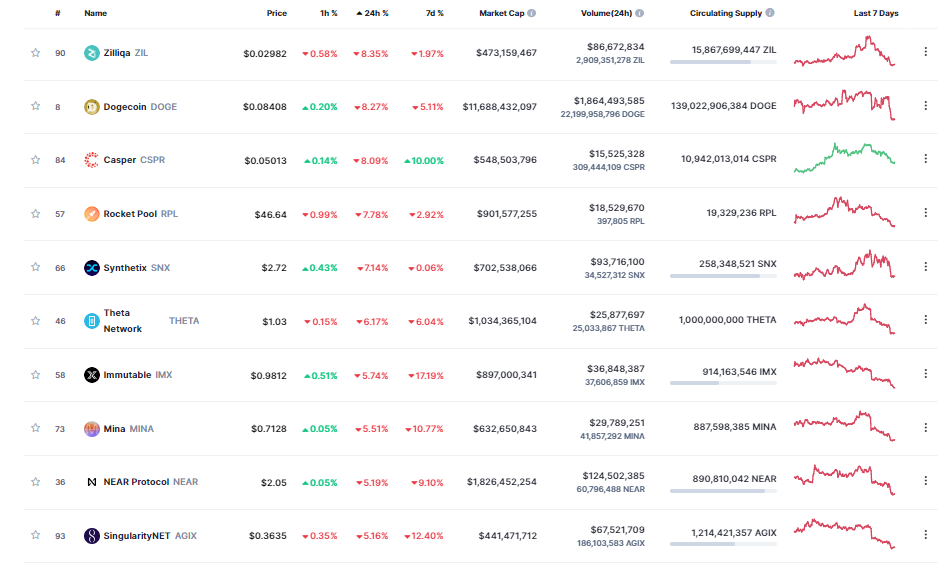Image resolution: width=948 pixels, height=569 pixels.
Task: Sort by 7d % column header
Action: [434, 13]
